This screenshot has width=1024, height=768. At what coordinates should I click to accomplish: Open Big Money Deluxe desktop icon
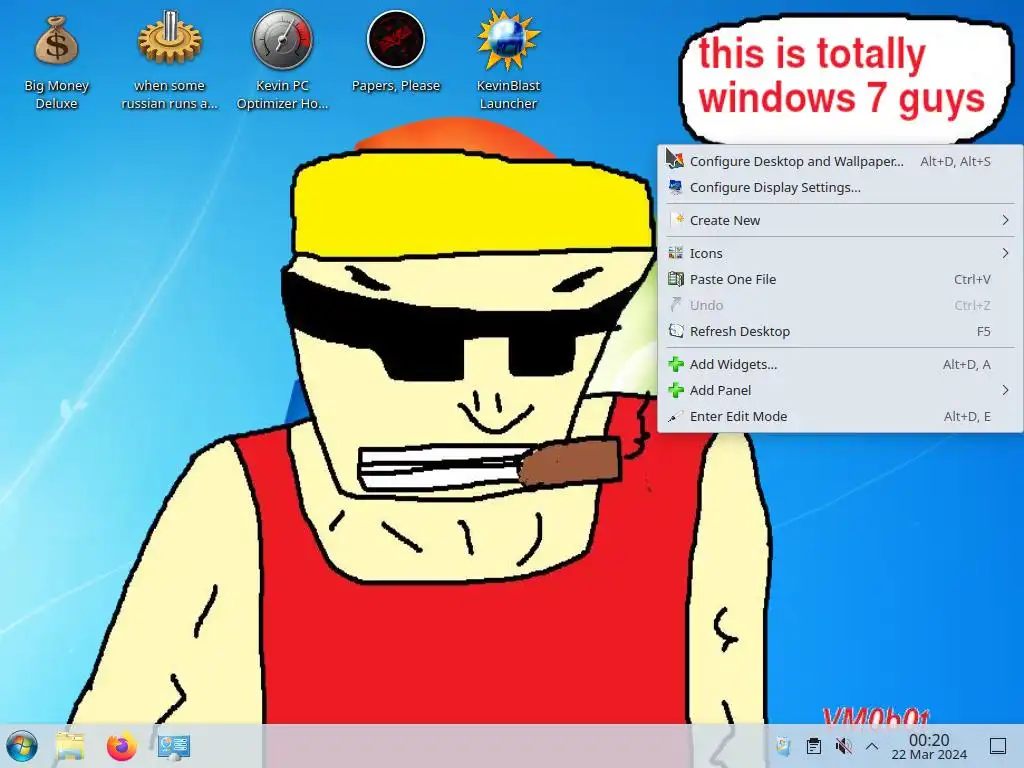point(56,62)
